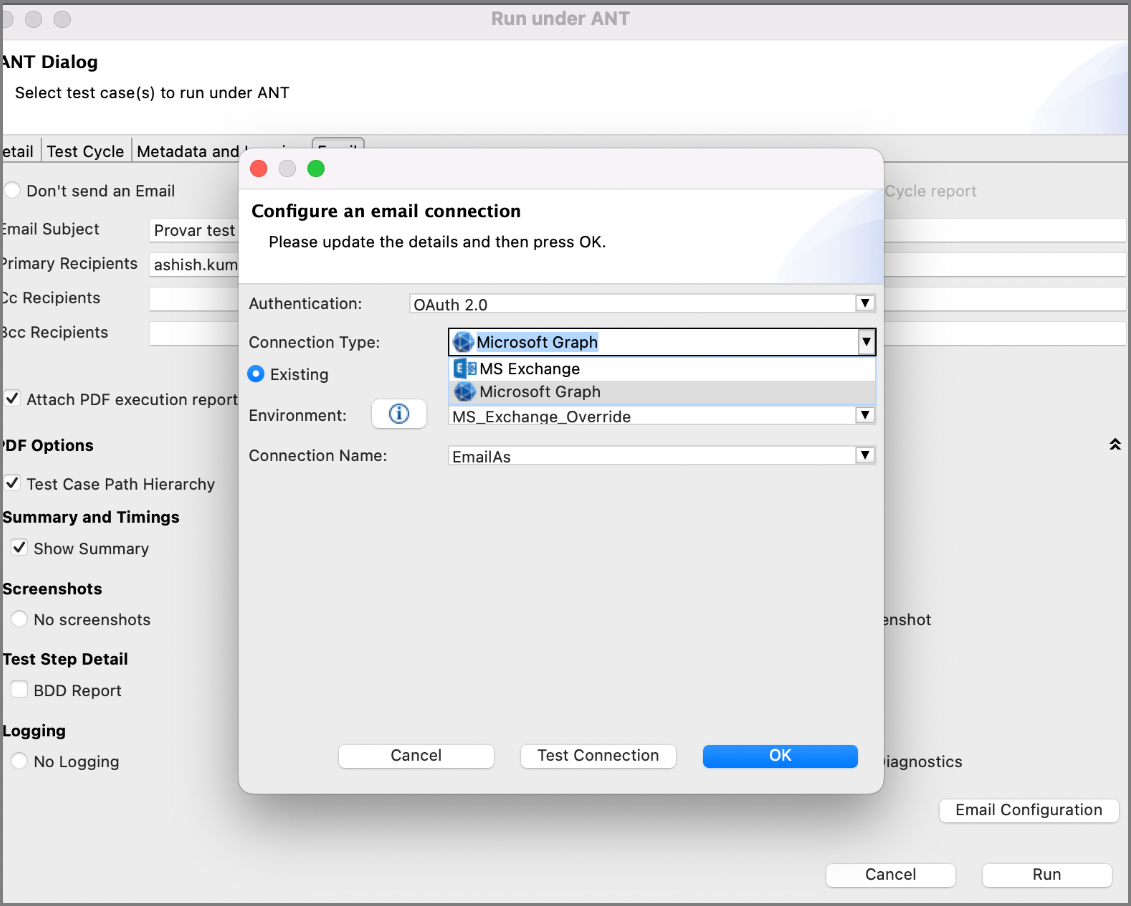
Task: Click the Test Connection button
Action: (598, 756)
